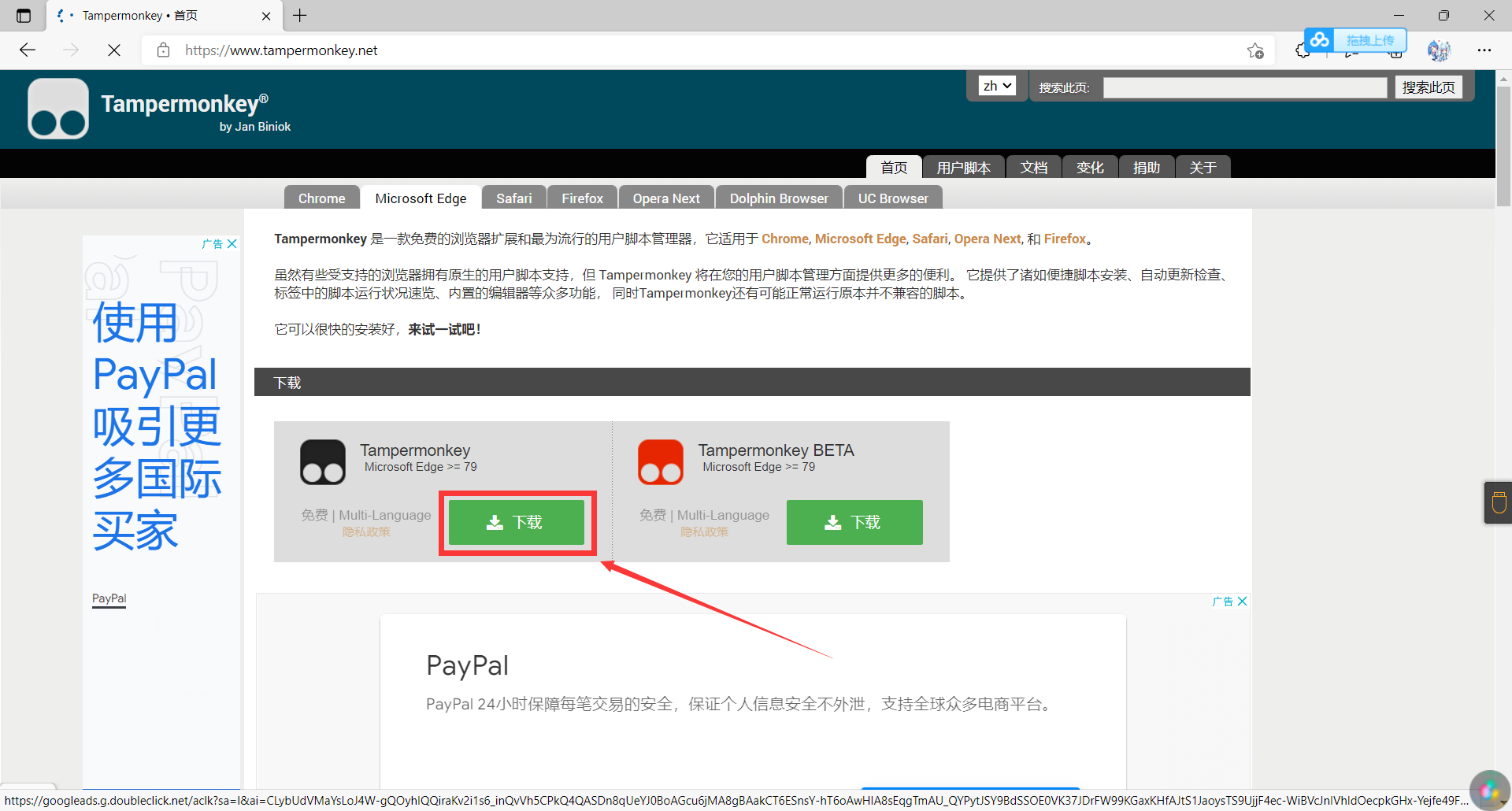Image resolution: width=1512 pixels, height=811 pixels.
Task: Open a new tab with plus button
Action: click(x=300, y=15)
